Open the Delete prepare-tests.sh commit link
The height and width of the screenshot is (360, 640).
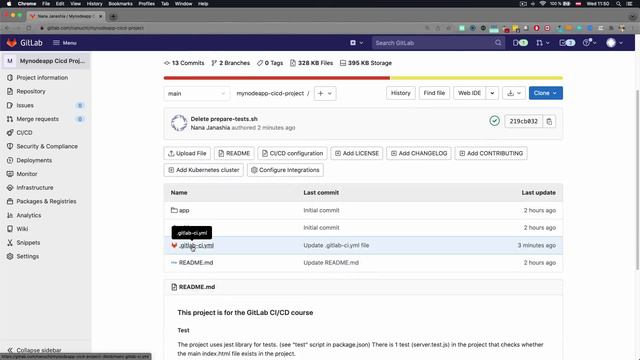[x=224, y=119]
